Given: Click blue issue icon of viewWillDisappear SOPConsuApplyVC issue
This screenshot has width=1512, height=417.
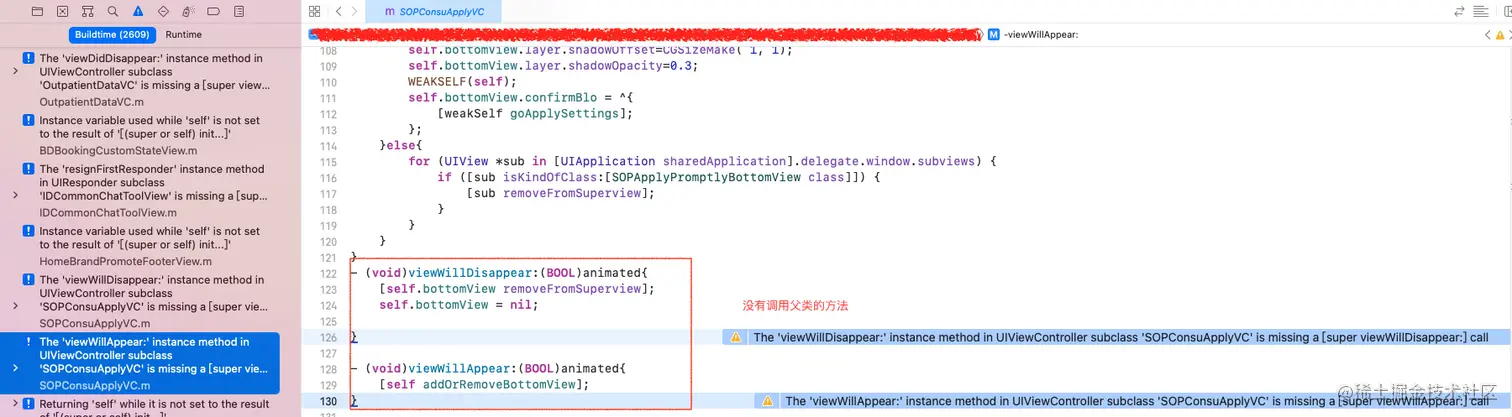Looking at the screenshot, I should [x=29, y=281].
